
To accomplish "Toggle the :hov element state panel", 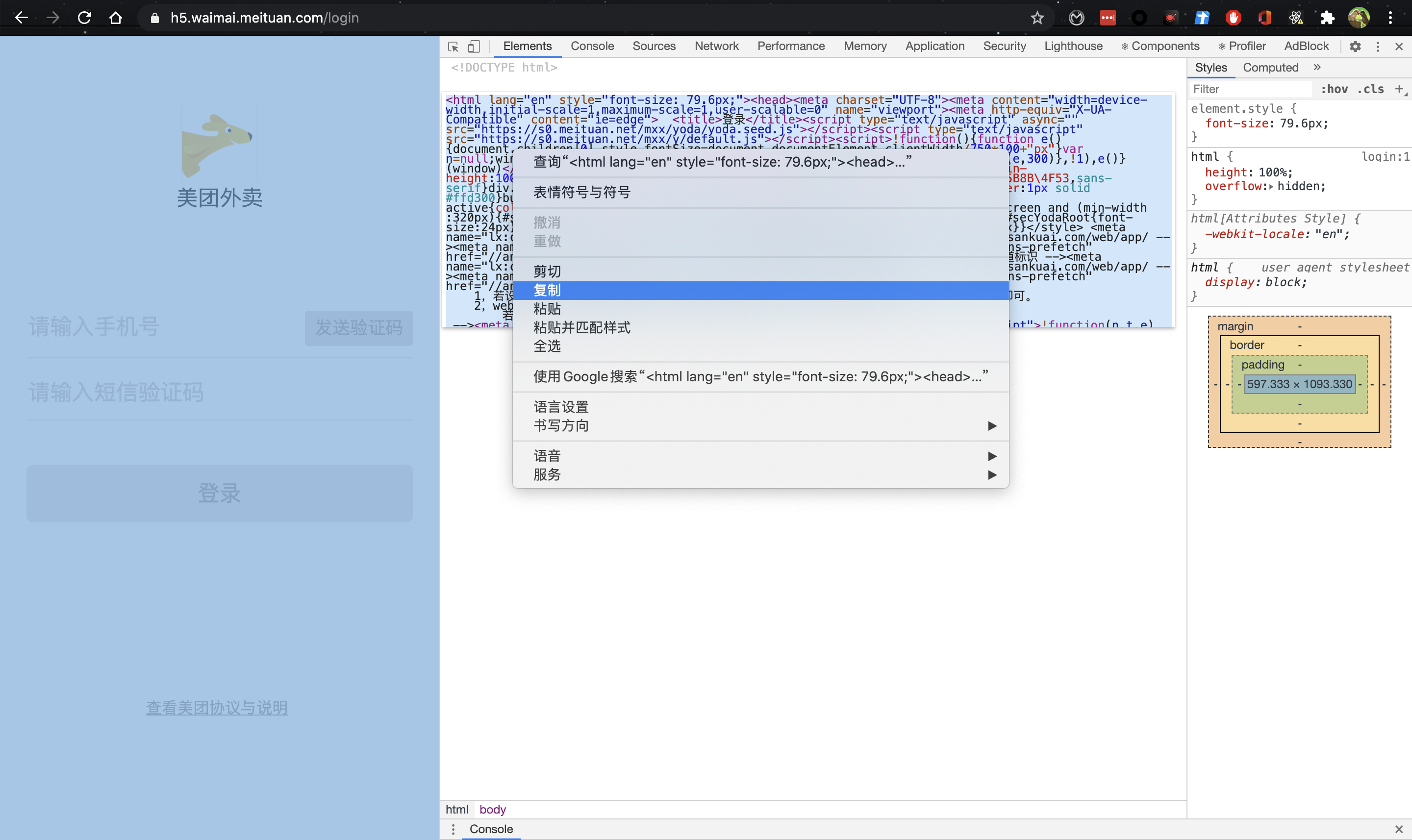I will (x=1334, y=89).
